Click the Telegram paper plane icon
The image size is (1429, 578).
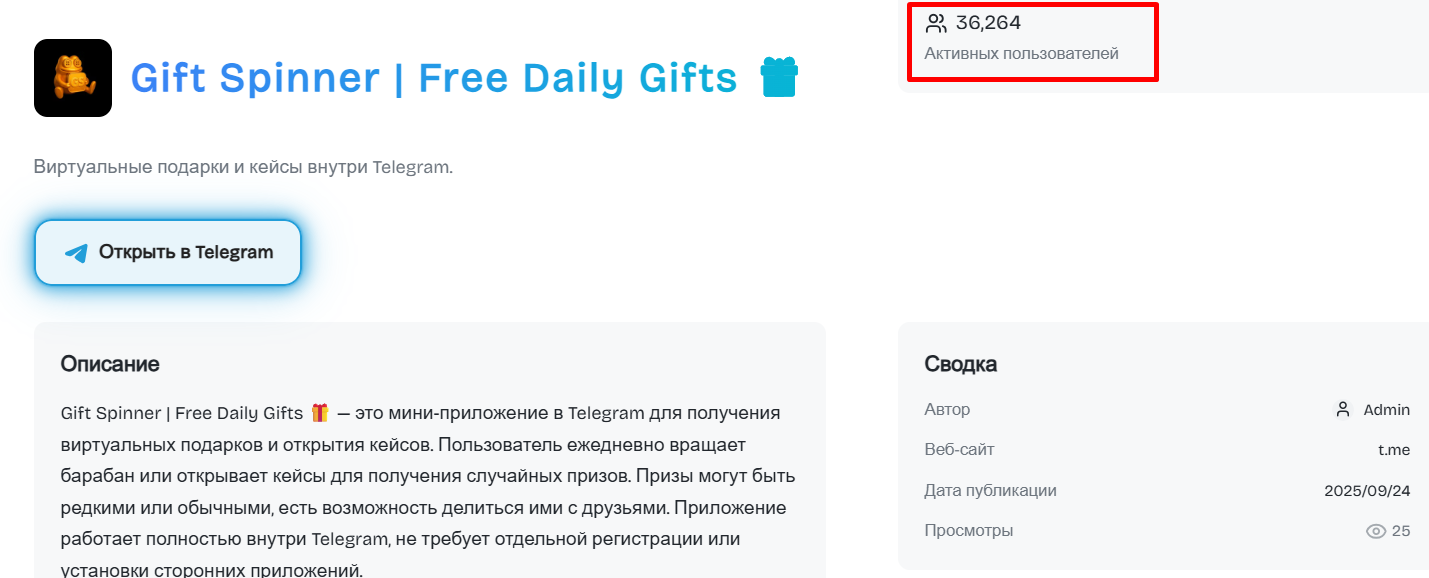point(76,253)
